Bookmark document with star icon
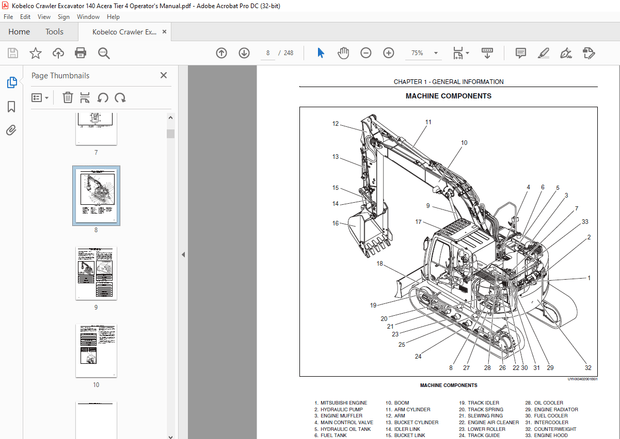Screen dimensions: 620x439 click(36, 53)
